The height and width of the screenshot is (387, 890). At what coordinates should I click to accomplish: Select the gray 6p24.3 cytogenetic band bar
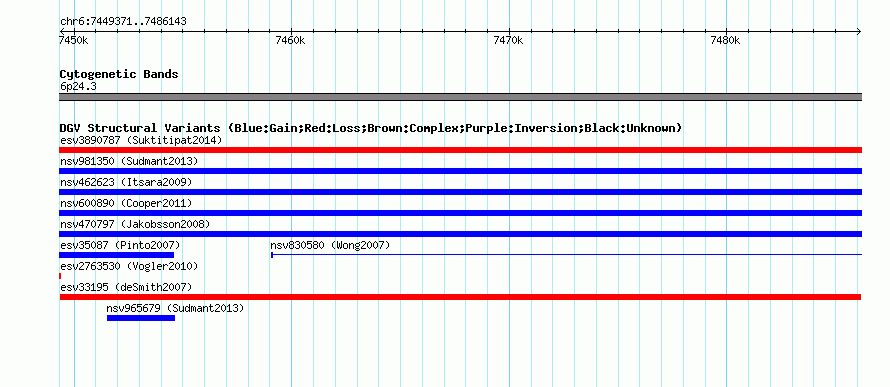point(460,97)
